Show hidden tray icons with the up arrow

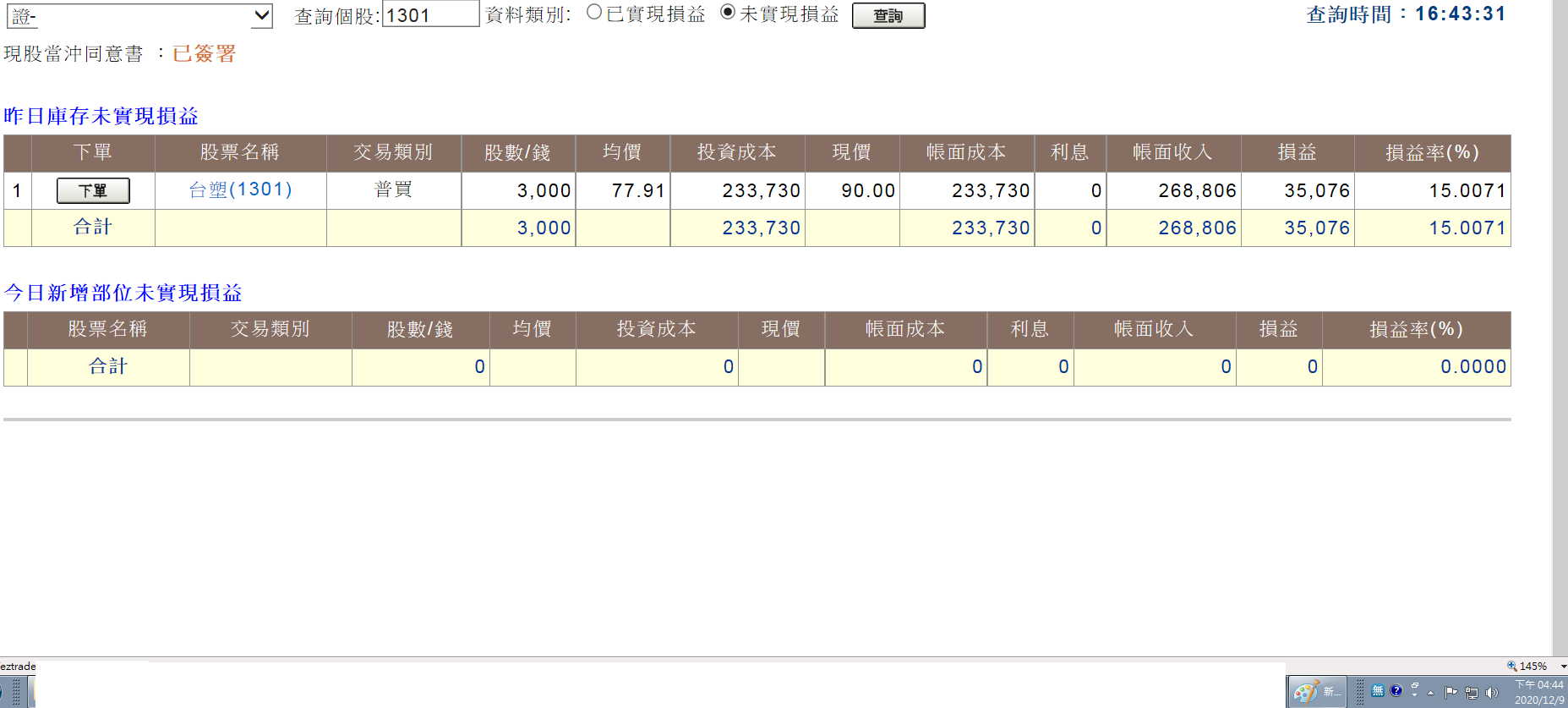pyautogui.click(x=1430, y=693)
